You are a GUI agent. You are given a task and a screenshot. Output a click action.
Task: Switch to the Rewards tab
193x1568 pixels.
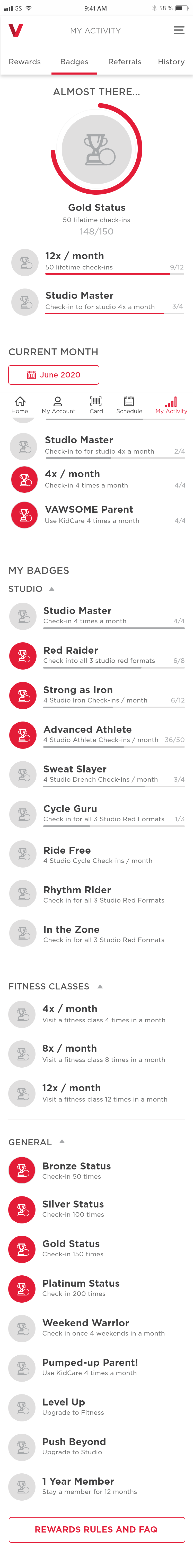click(24, 61)
